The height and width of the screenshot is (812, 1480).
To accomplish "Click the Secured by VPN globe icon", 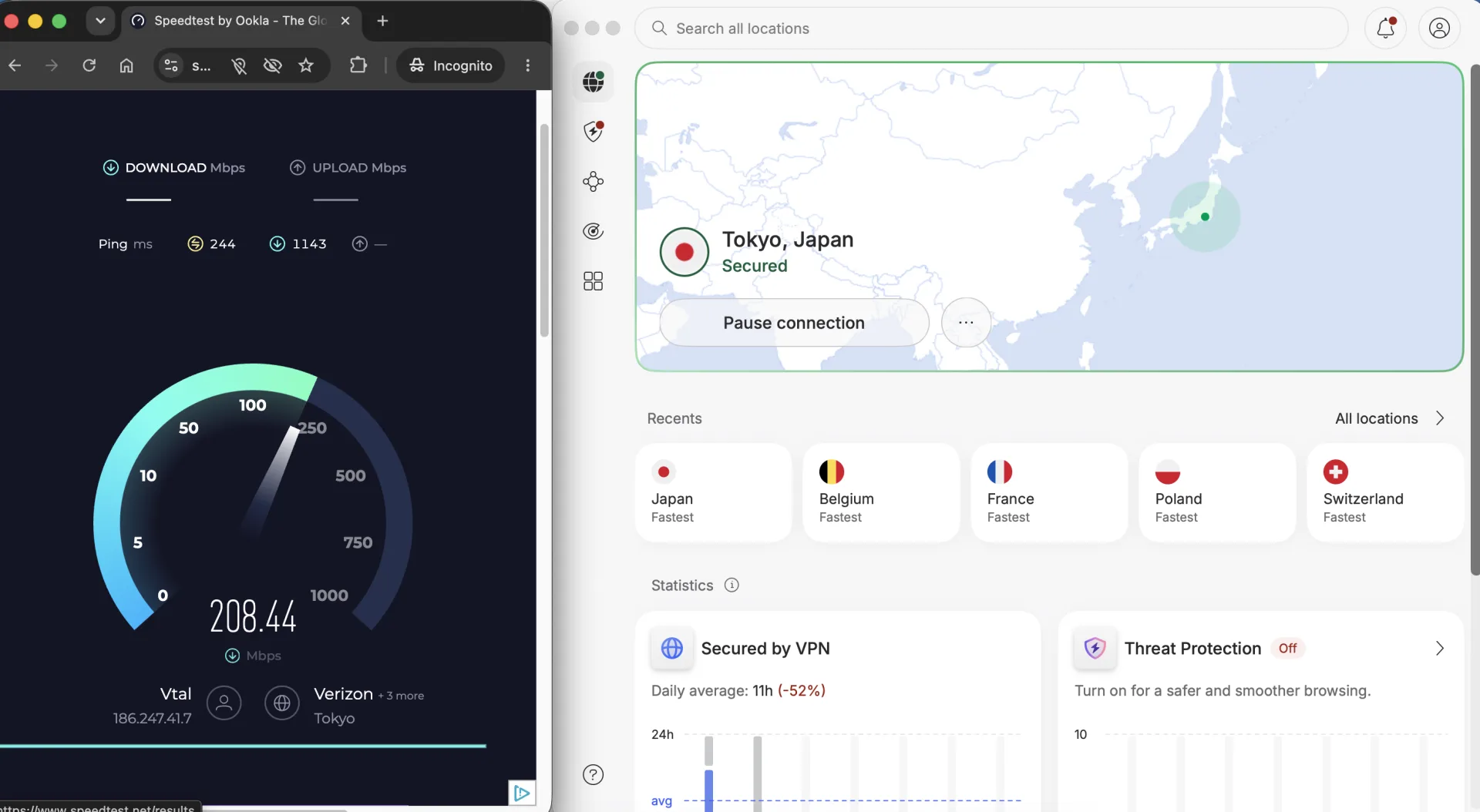I will coord(671,648).
